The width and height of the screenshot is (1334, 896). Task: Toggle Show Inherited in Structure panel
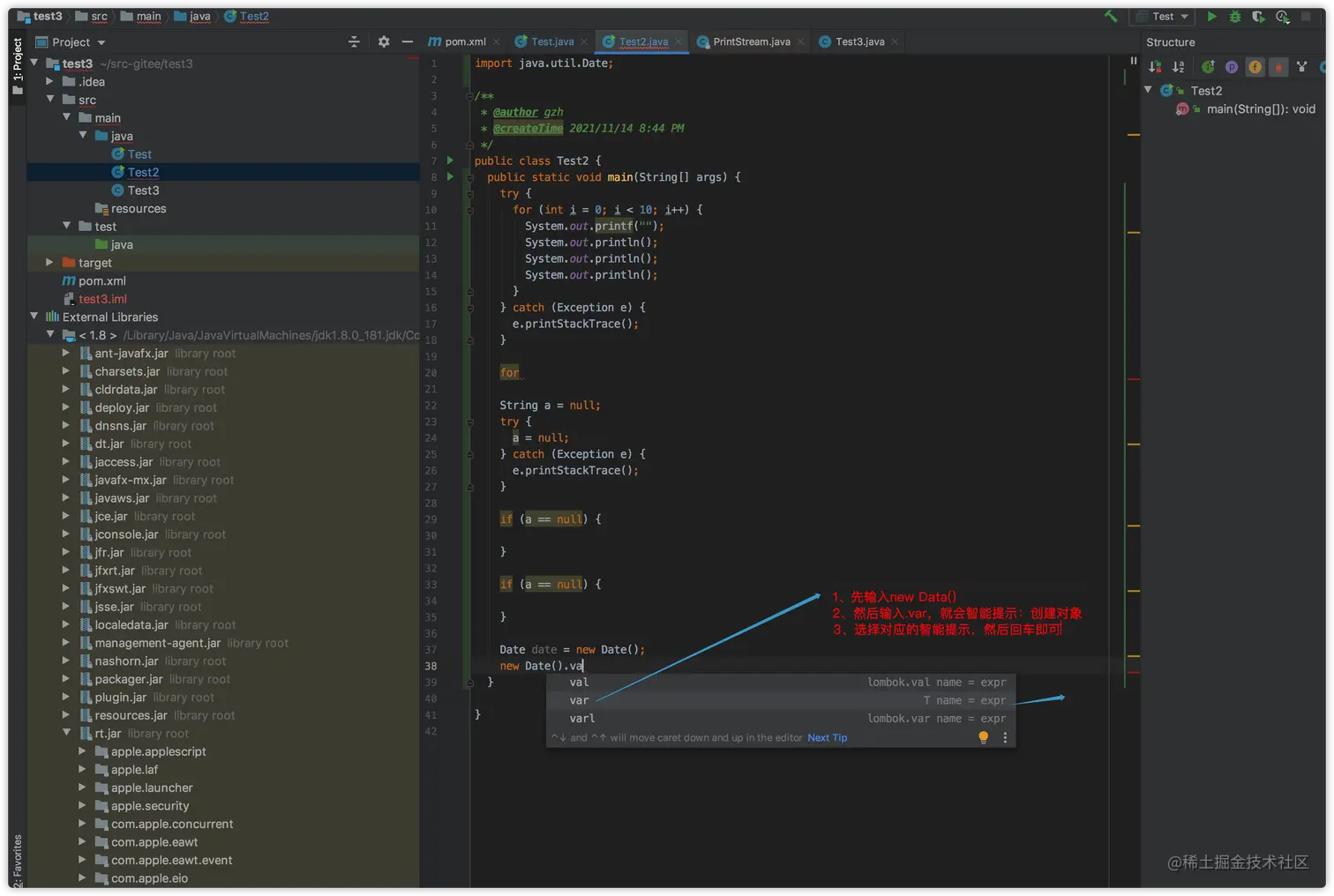(1208, 66)
